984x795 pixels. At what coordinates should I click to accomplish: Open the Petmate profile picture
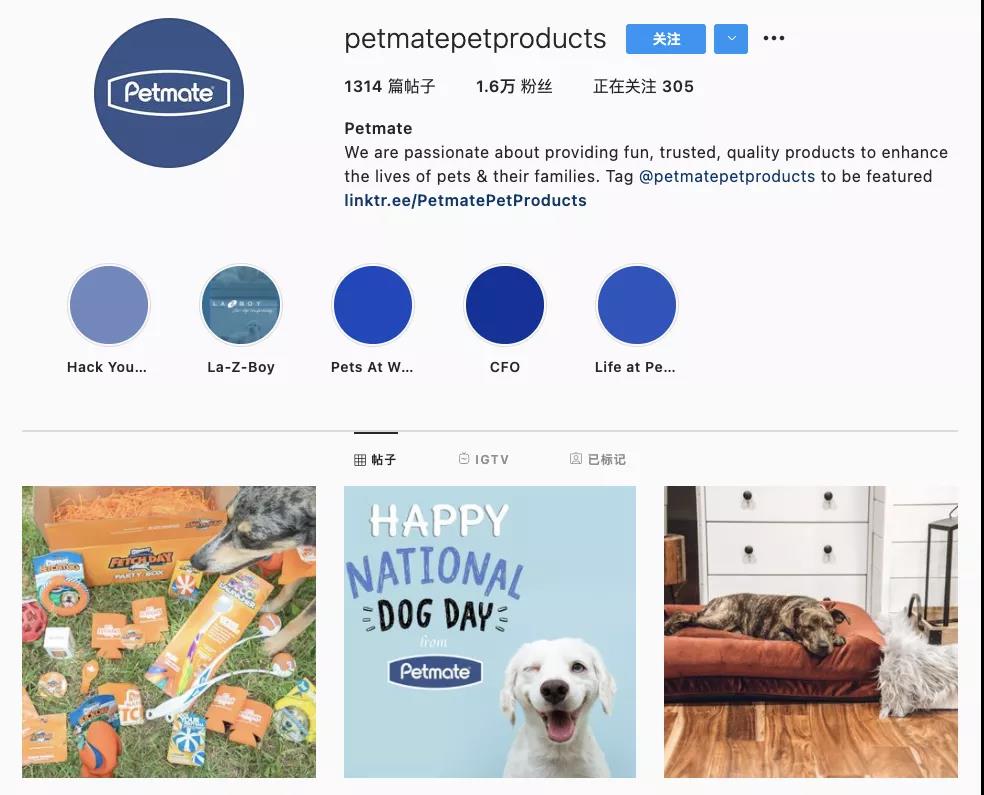pos(169,93)
